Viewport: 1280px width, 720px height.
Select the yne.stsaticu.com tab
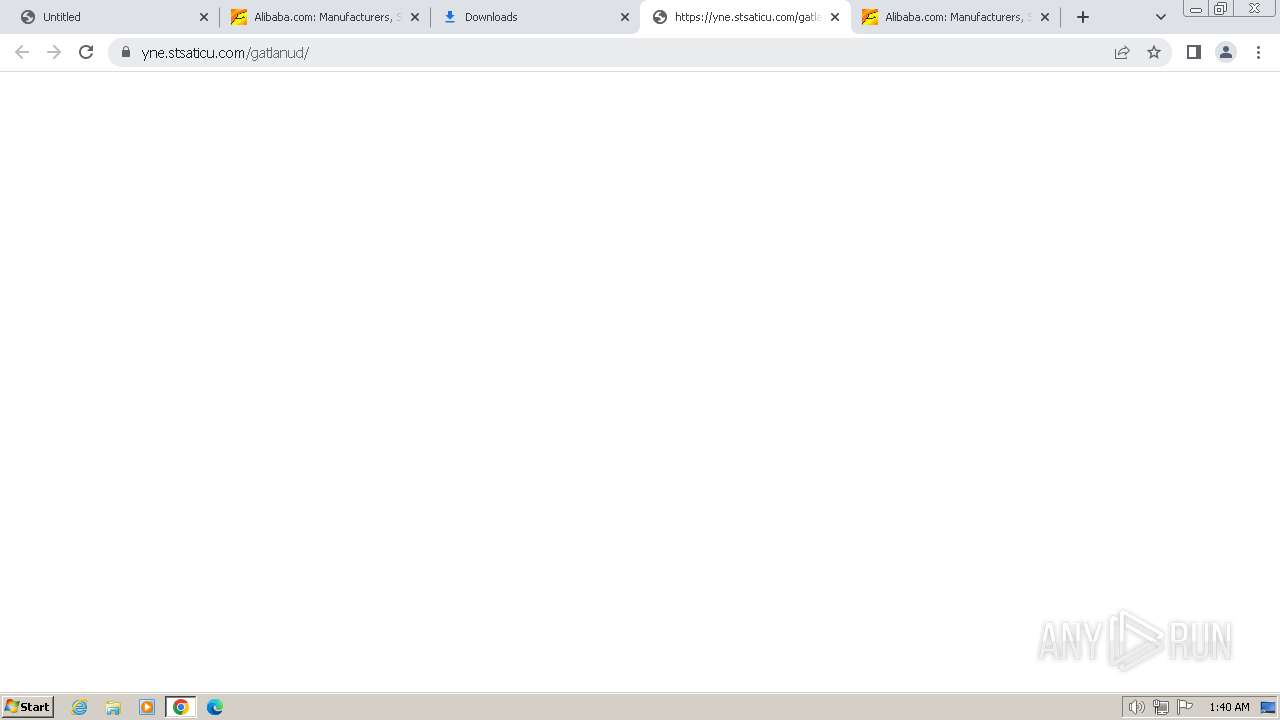pyautogui.click(x=745, y=17)
